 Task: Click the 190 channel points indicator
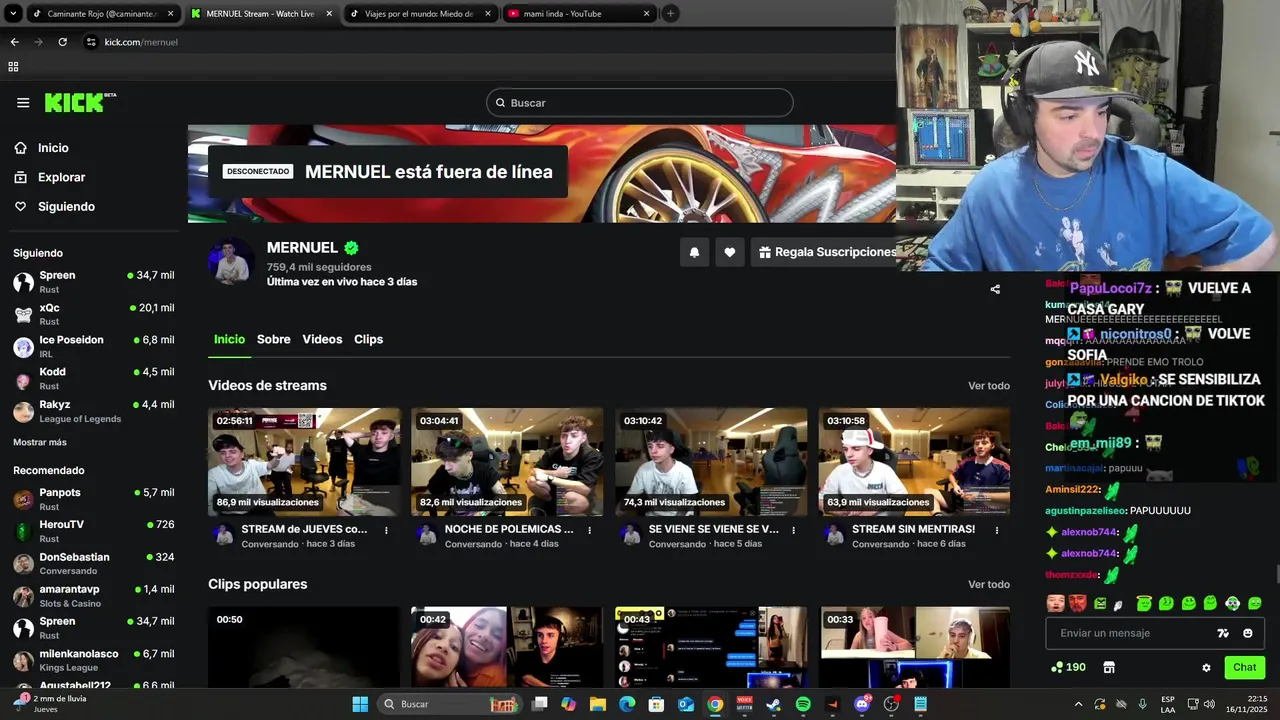pyautogui.click(x=1068, y=667)
